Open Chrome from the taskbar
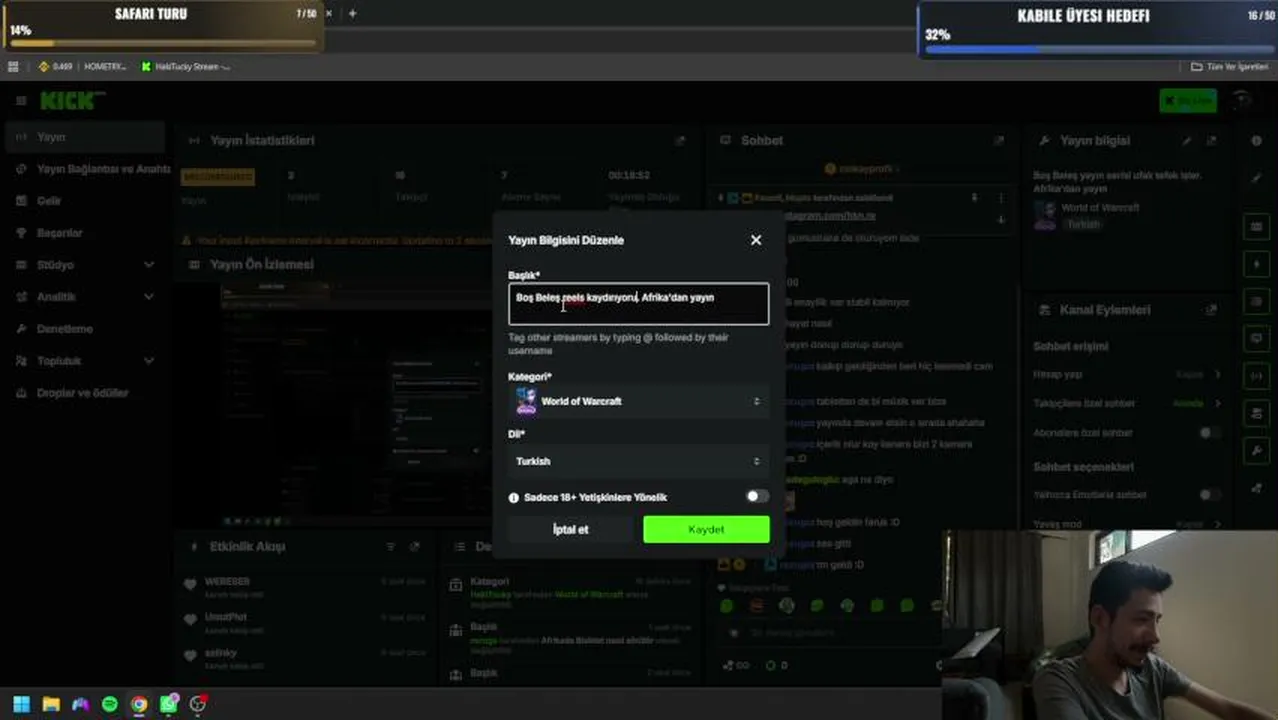This screenshot has width=1278, height=720. pyautogui.click(x=139, y=704)
